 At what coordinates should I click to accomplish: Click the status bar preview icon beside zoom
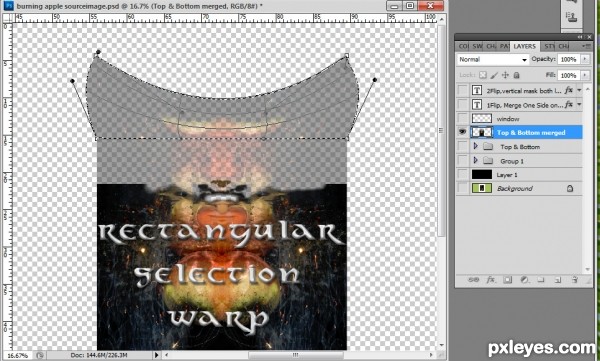click(40, 355)
